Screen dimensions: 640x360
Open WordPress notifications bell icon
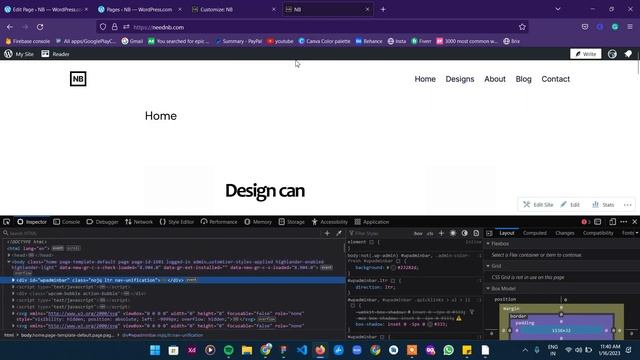tap(628, 54)
